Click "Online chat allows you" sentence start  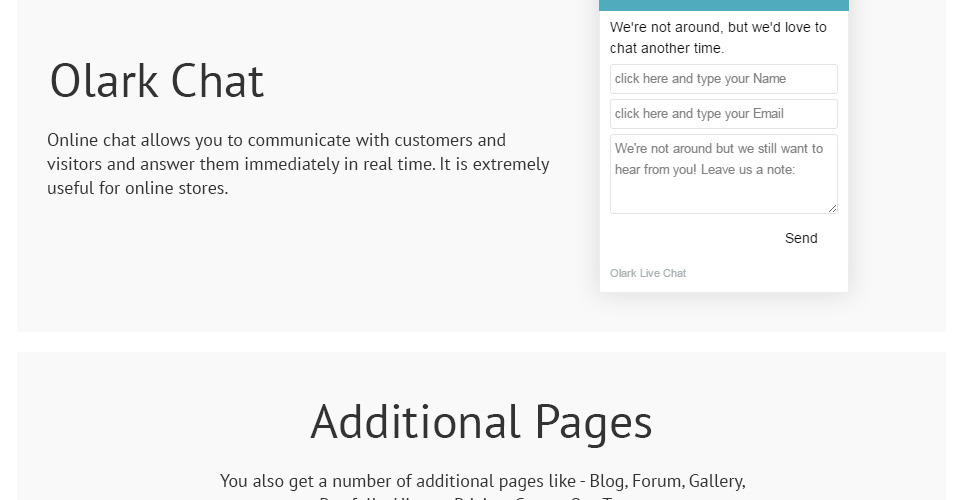[120, 140]
